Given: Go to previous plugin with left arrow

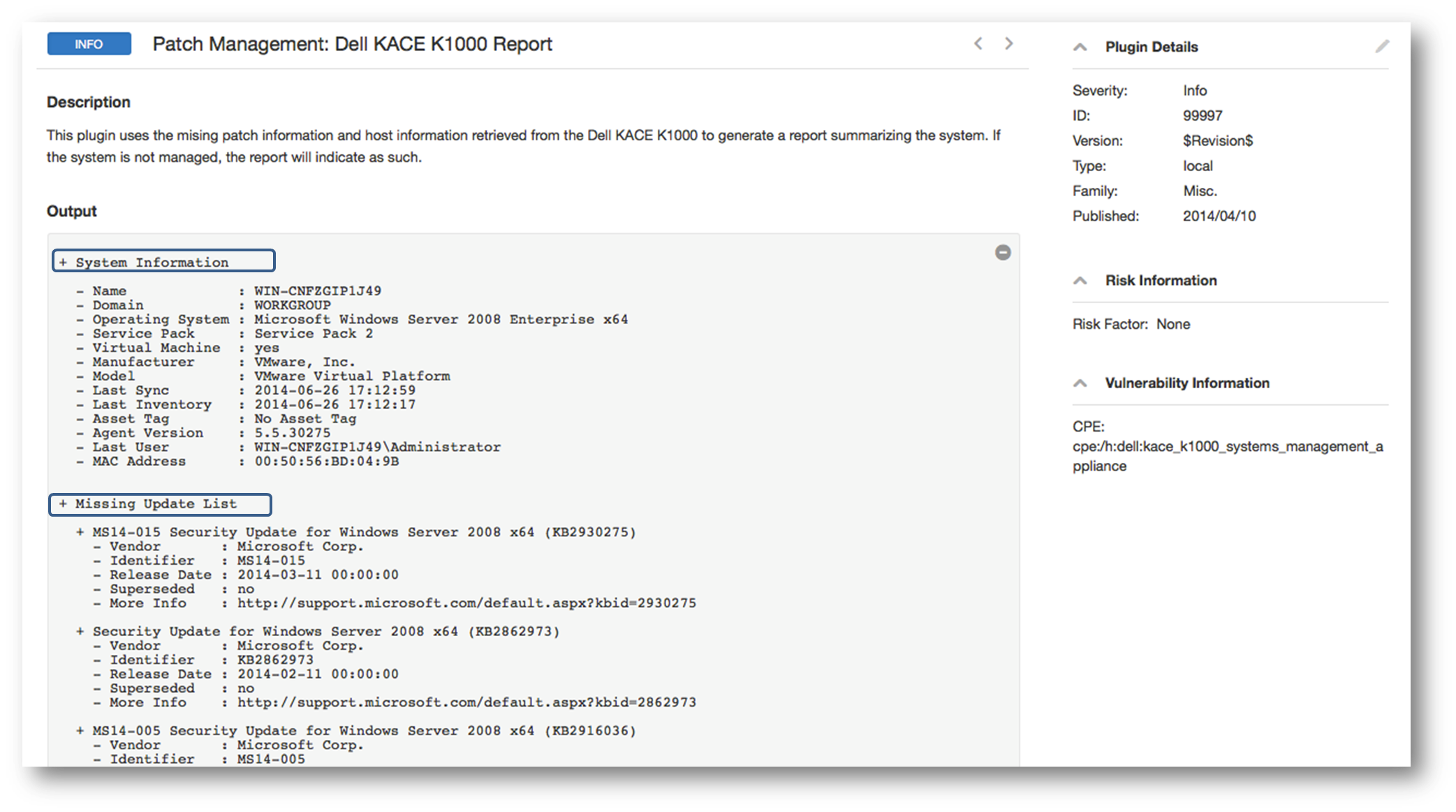Looking at the screenshot, I should coord(978,43).
